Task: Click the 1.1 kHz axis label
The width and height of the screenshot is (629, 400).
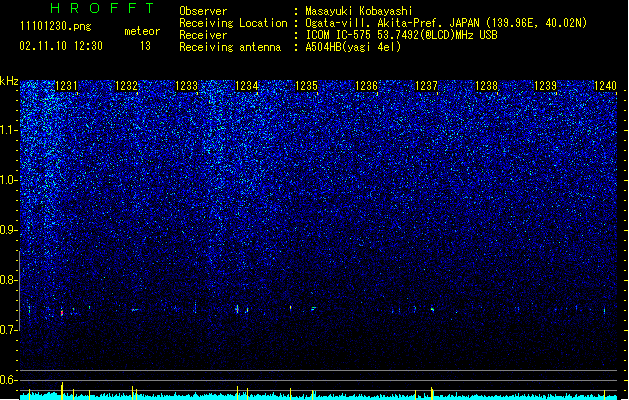Action: pyautogui.click(x=9, y=130)
